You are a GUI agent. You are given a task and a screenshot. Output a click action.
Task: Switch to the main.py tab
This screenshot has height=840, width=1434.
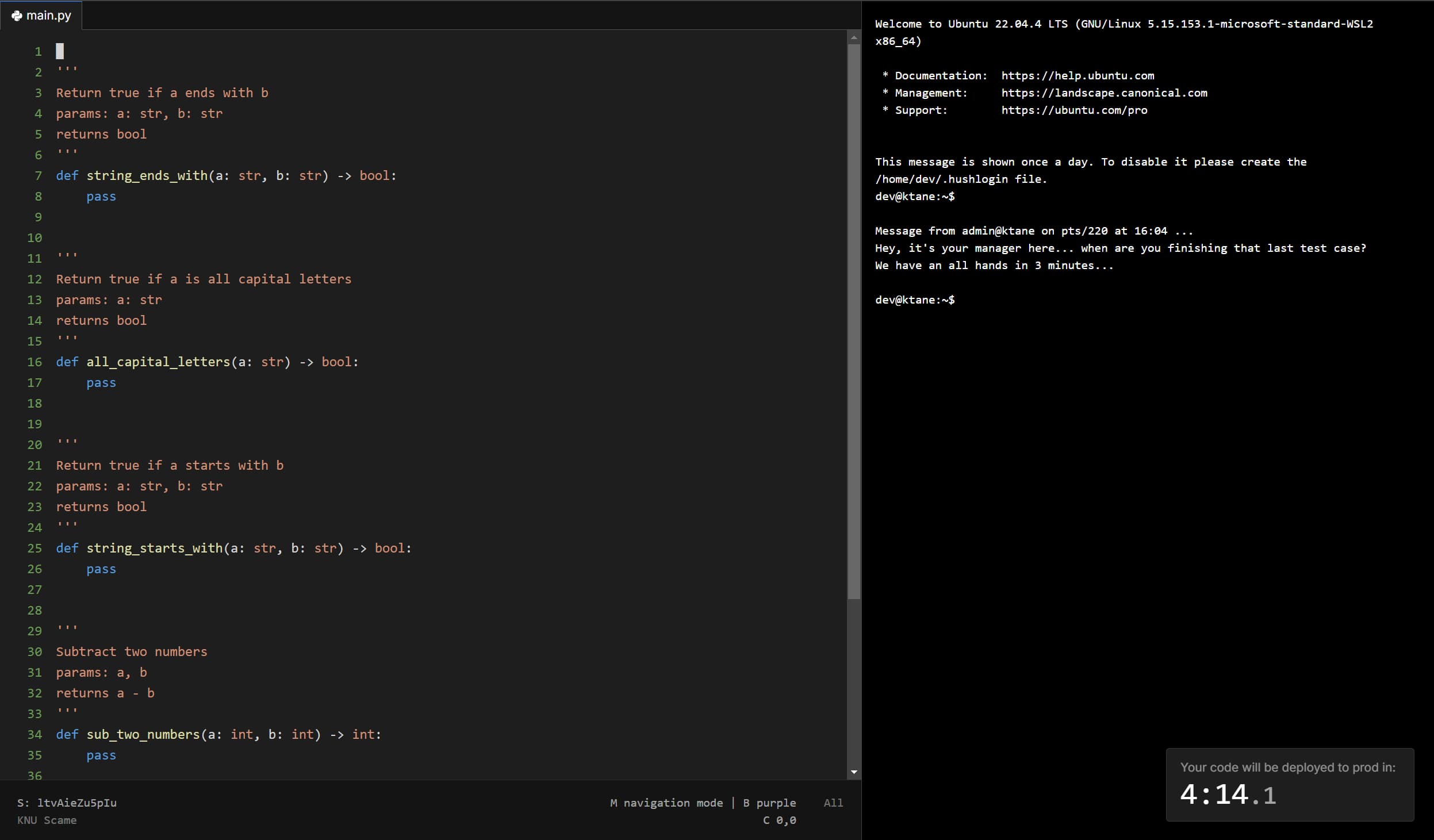[x=48, y=16]
